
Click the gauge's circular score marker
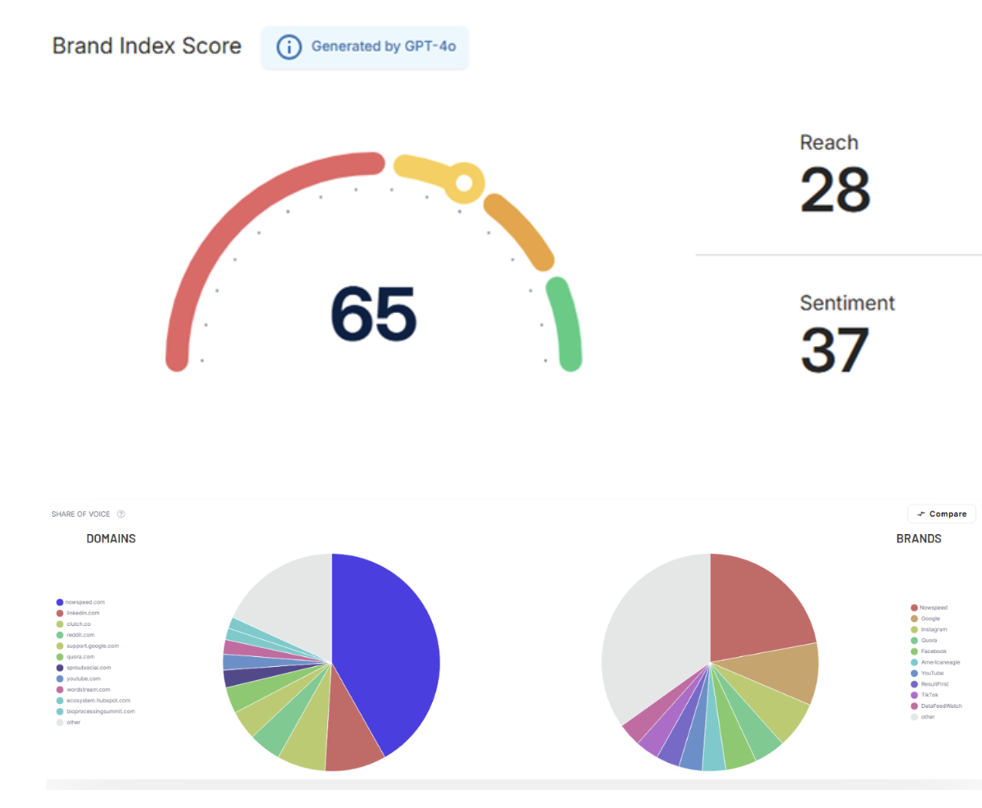pos(464,183)
